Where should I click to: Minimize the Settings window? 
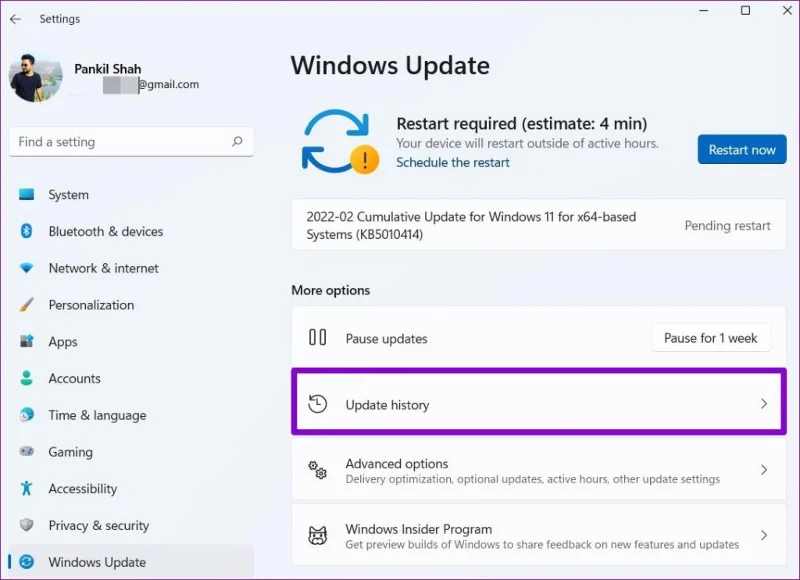pos(704,11)
